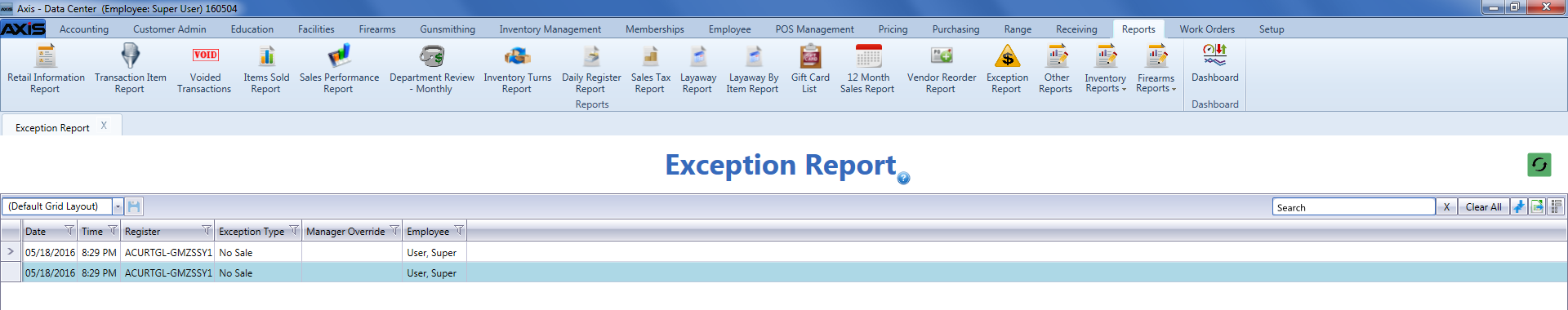The height and width of the screenshot is (310, 1568).
Task: Expand the first grid row indicator
Action: [11, 252]
